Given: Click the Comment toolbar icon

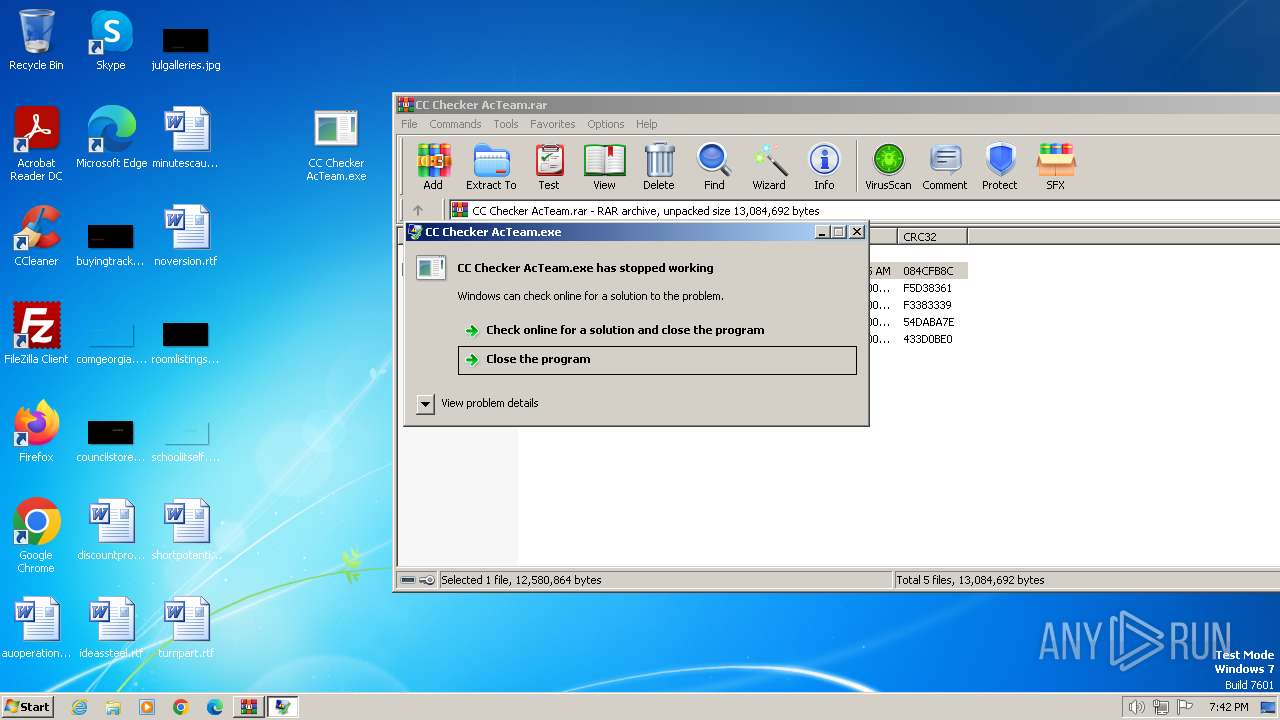Looking at the screenshot, I should pyautogui.click(x=945, y=166).
